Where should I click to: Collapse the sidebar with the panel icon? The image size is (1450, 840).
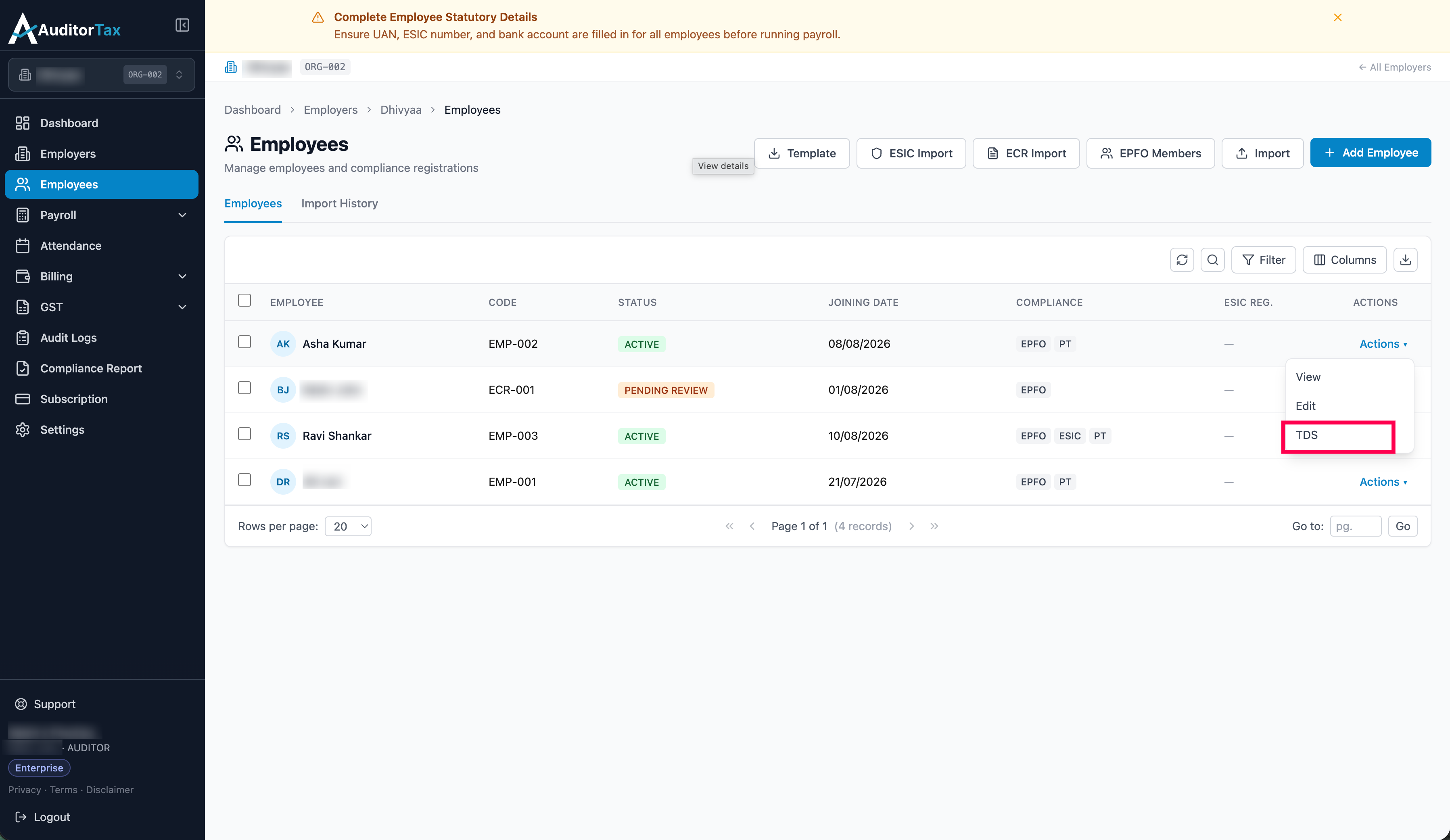click(182, 25)
